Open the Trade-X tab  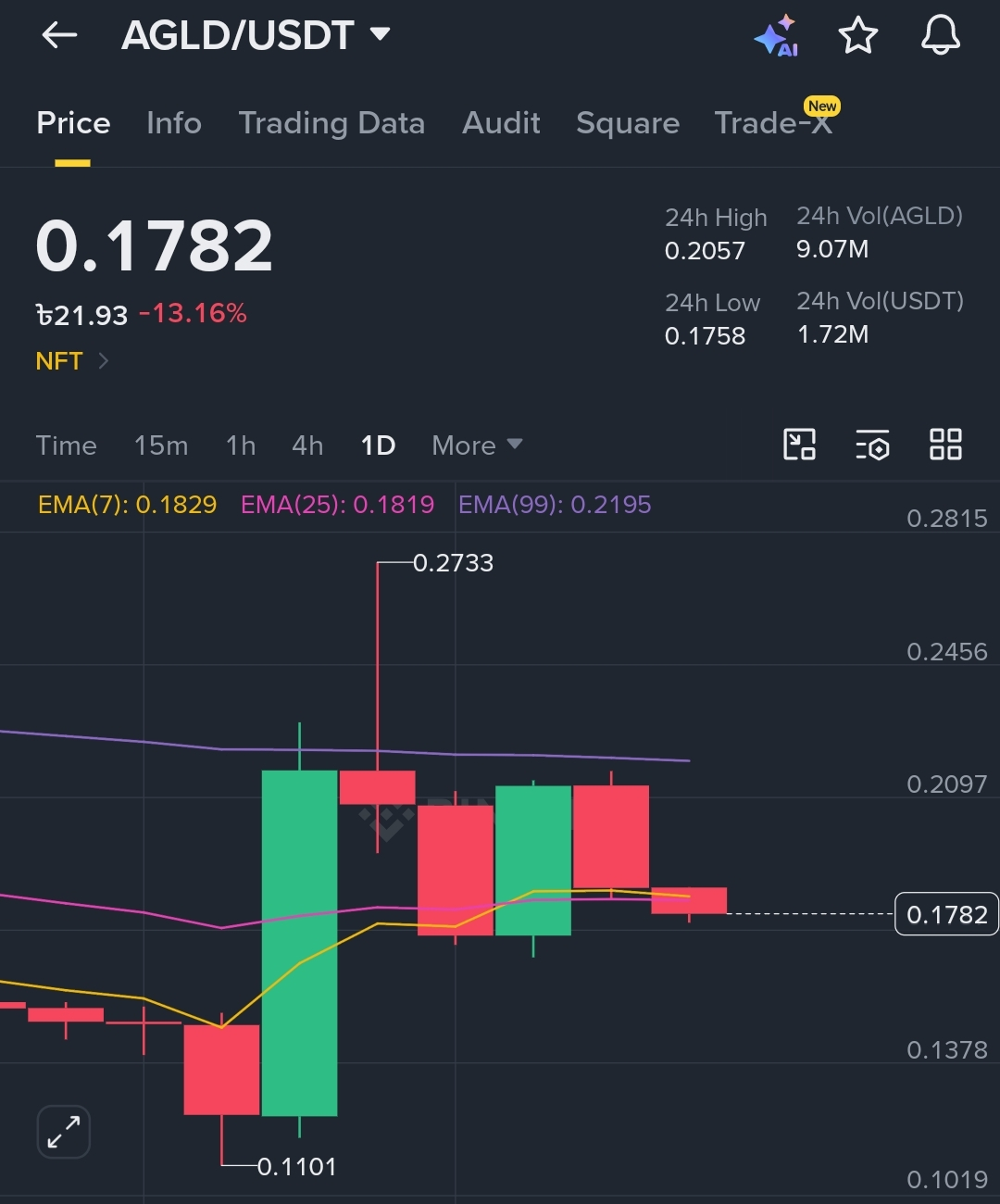click(x=774, y=123)
